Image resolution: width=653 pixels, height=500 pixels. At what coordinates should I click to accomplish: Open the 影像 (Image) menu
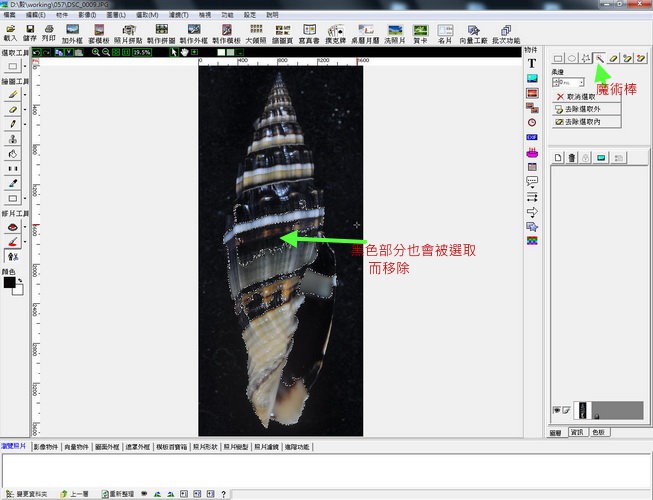tap(90, 16)
